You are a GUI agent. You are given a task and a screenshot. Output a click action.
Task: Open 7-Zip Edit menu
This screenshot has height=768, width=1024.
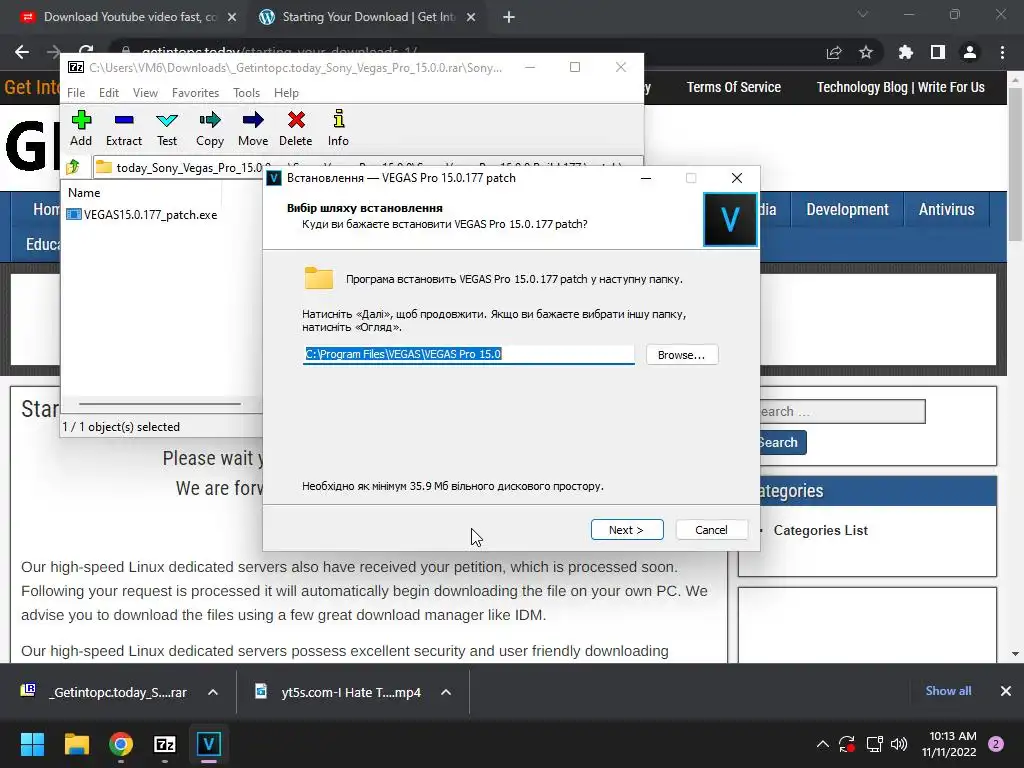coord(108,93)
